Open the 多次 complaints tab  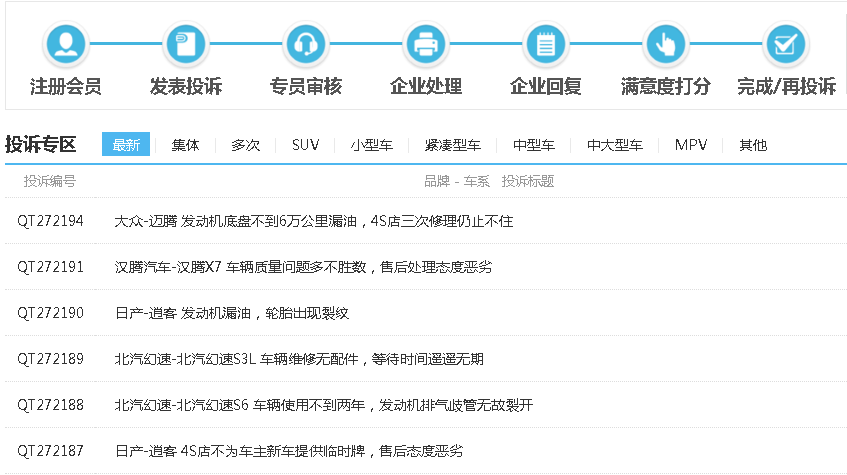click(245, 145)
